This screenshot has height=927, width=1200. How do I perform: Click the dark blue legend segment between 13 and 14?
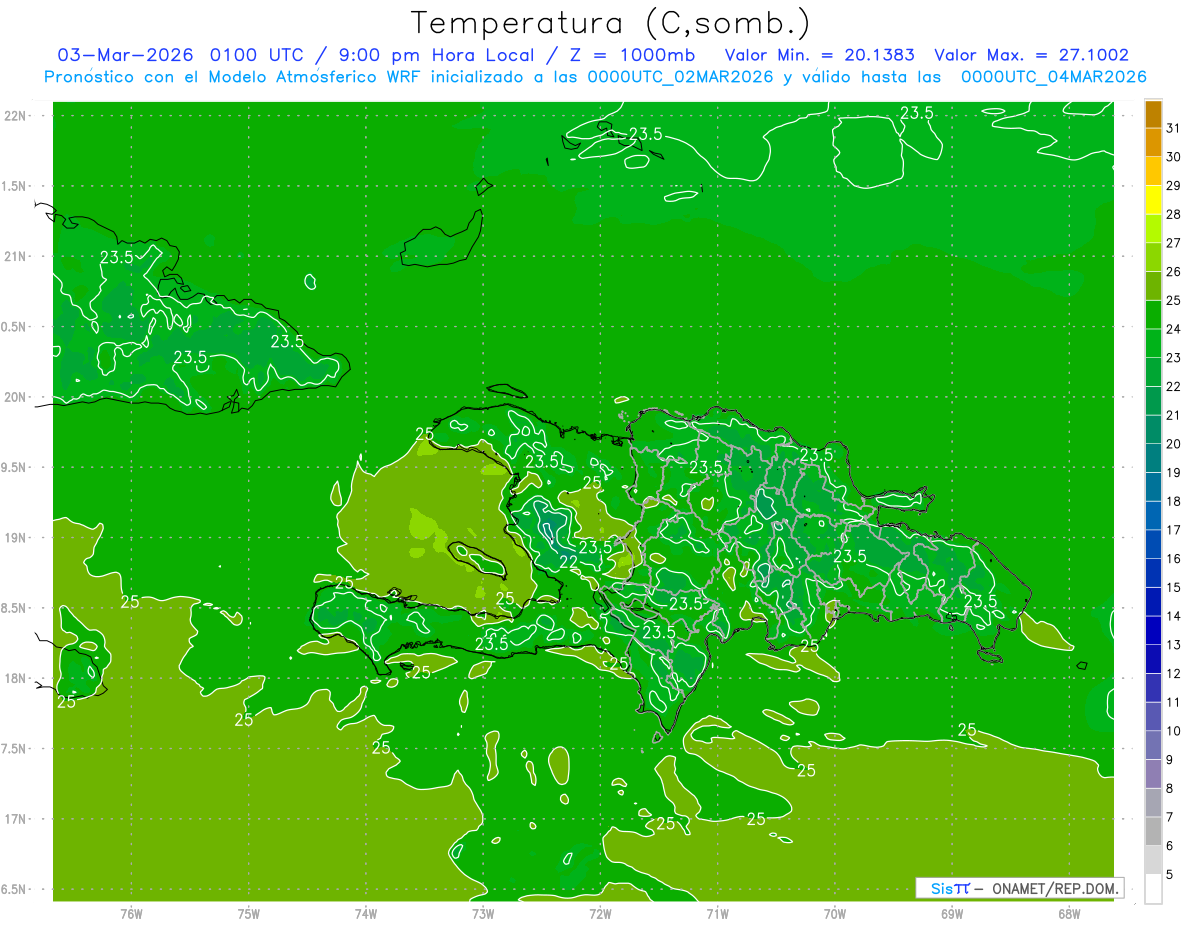1153,631
